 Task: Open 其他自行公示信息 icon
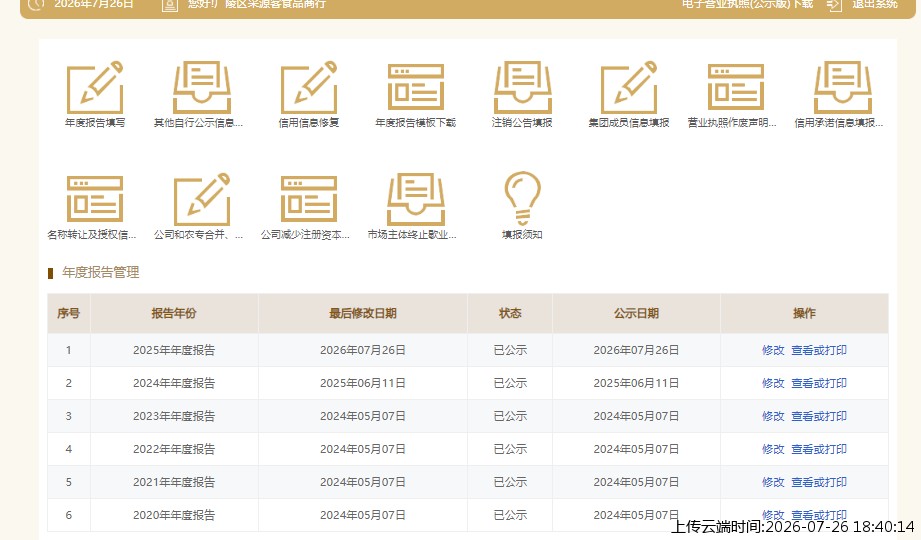click(x=201, y=87)
